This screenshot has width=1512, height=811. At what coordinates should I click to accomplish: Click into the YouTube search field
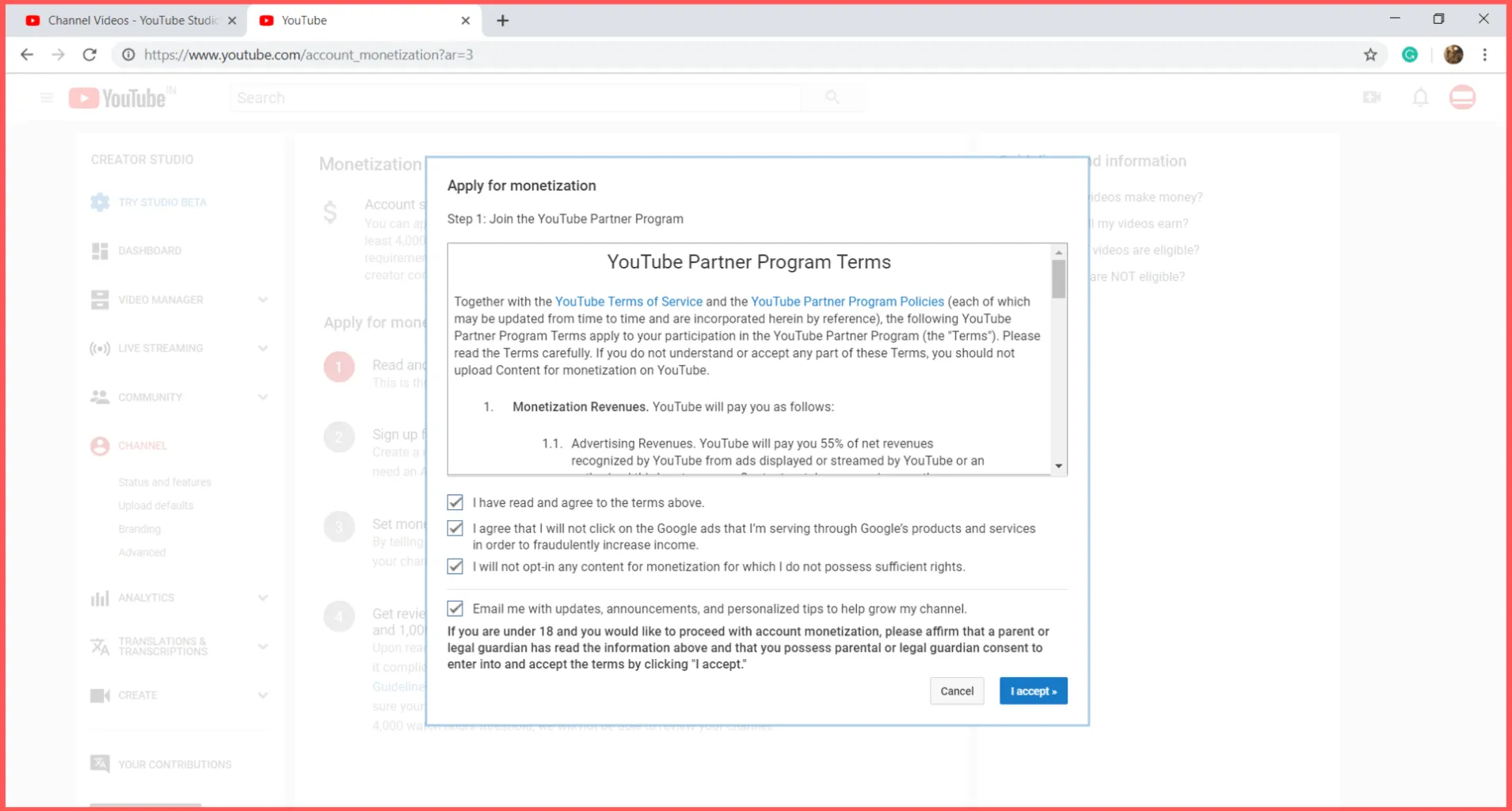pyautogui.click(x=515, y=97)
